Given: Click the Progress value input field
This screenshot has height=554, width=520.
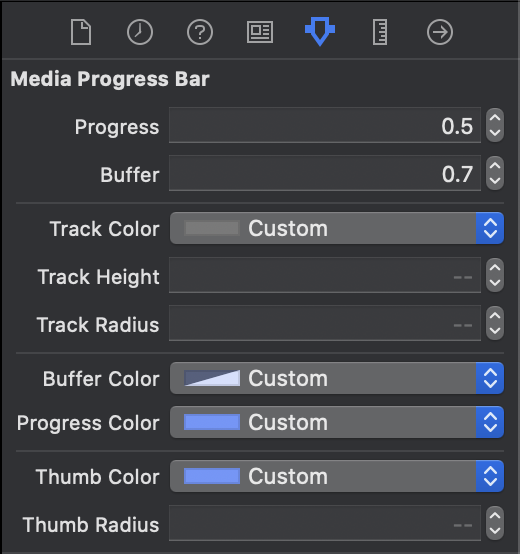Looking at the screenshot, I should 325,125.
